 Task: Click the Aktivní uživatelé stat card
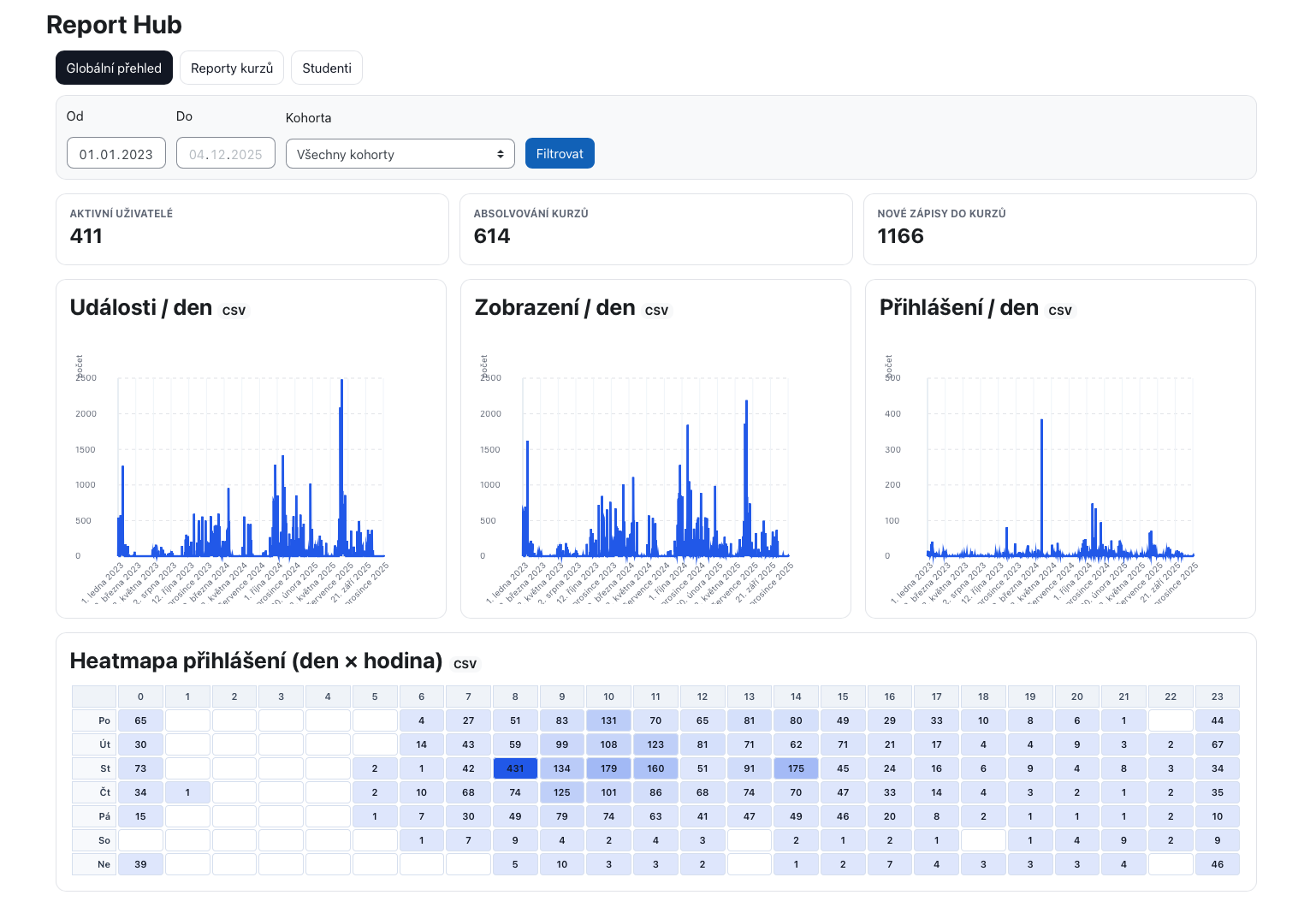(x=252, y=229)
